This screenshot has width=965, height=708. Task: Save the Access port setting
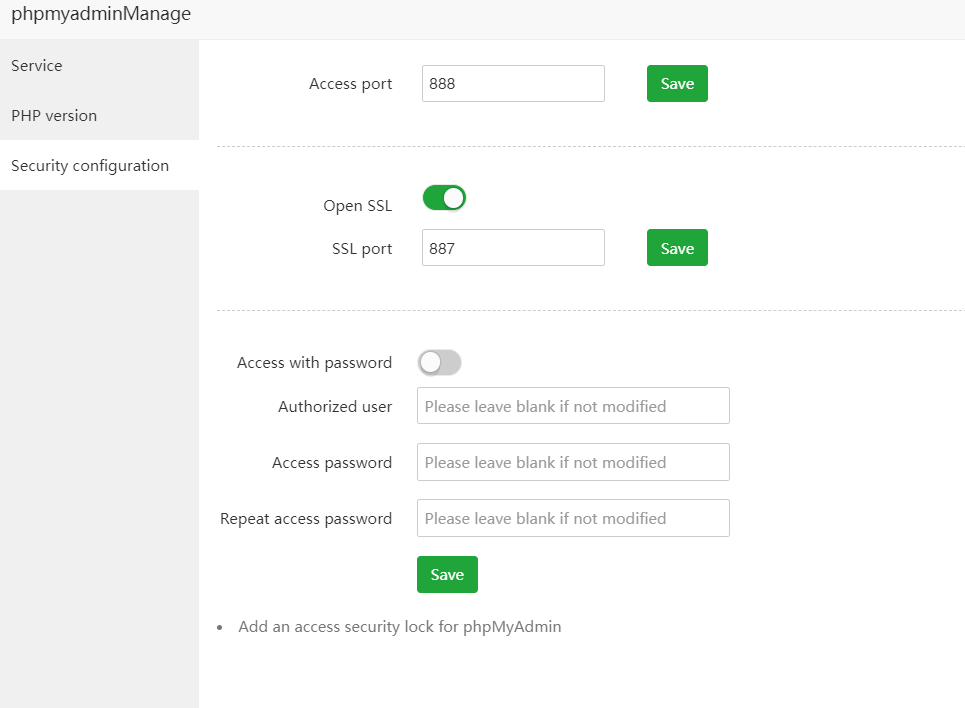click(x=677, y=84)
